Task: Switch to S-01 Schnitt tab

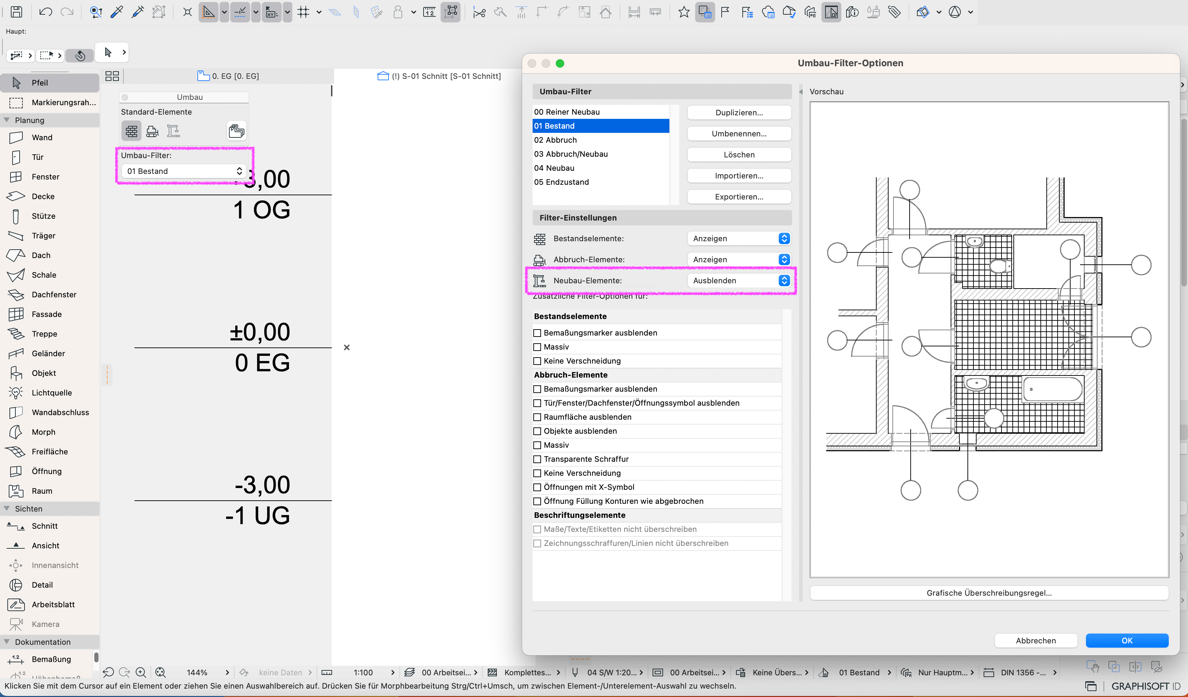Action: 439,76
